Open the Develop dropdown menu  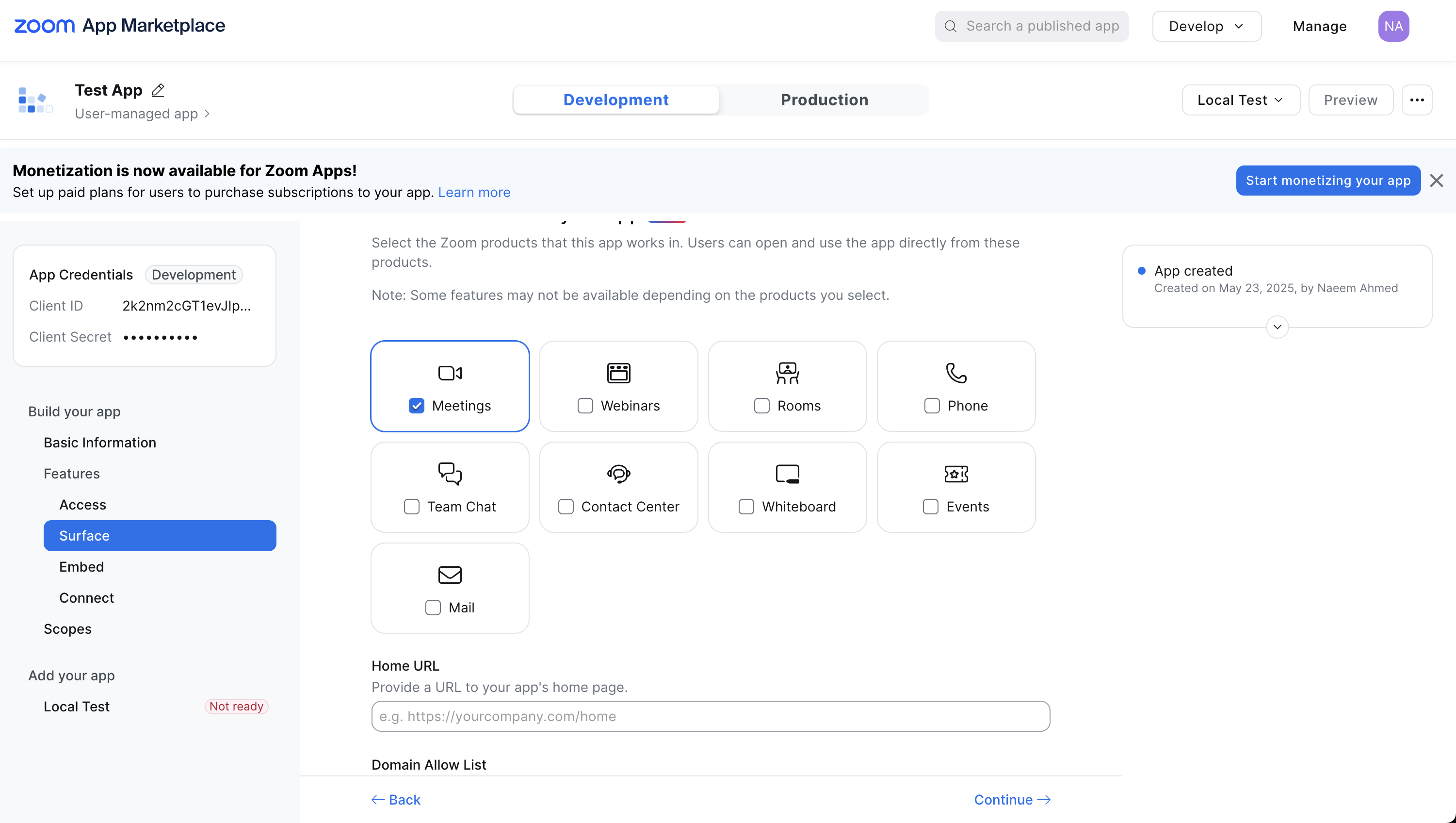tap(1206, 26)
